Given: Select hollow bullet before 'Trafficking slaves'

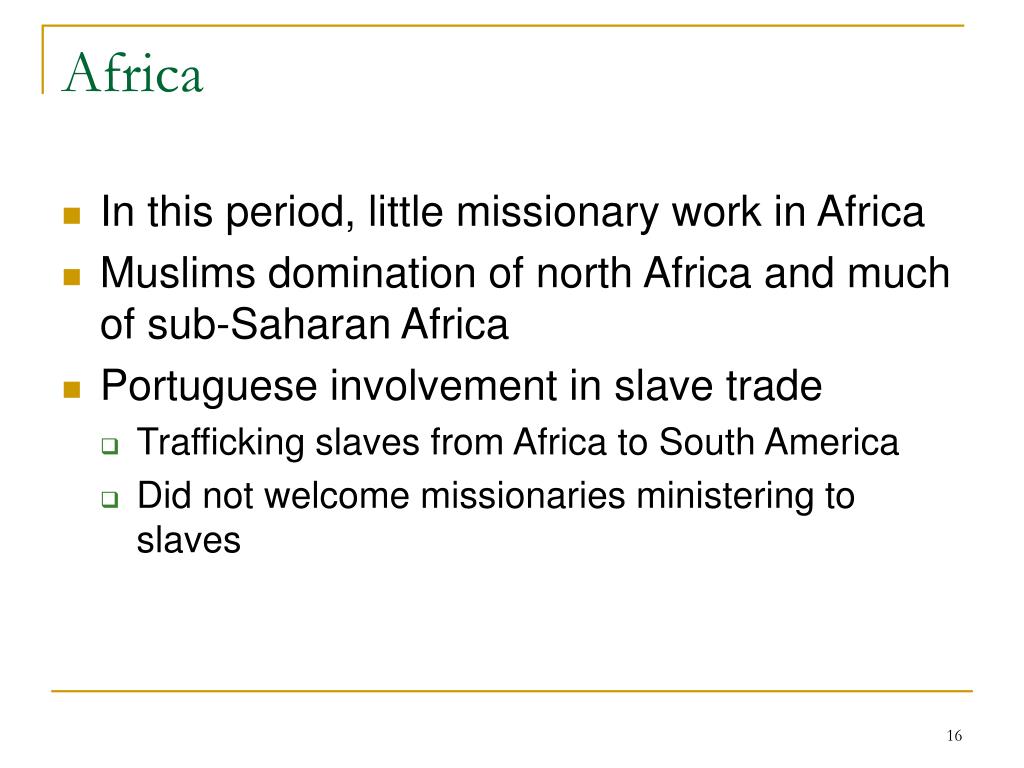Looking at the screenshot, I should pyautogui.click(x=110, y=447).
